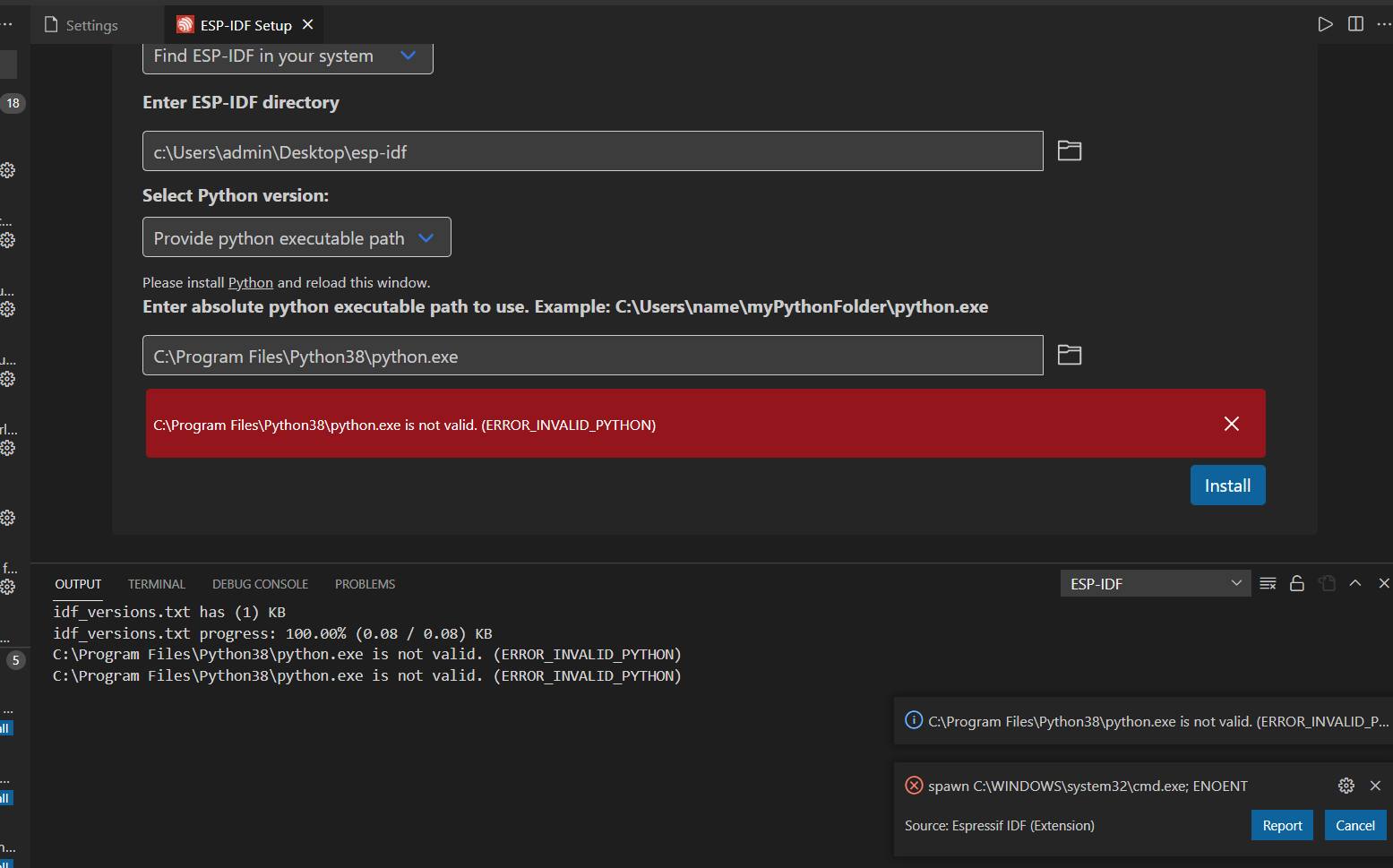Edit the python executable path field
The image size is (1393, 868).
[593, 356]
